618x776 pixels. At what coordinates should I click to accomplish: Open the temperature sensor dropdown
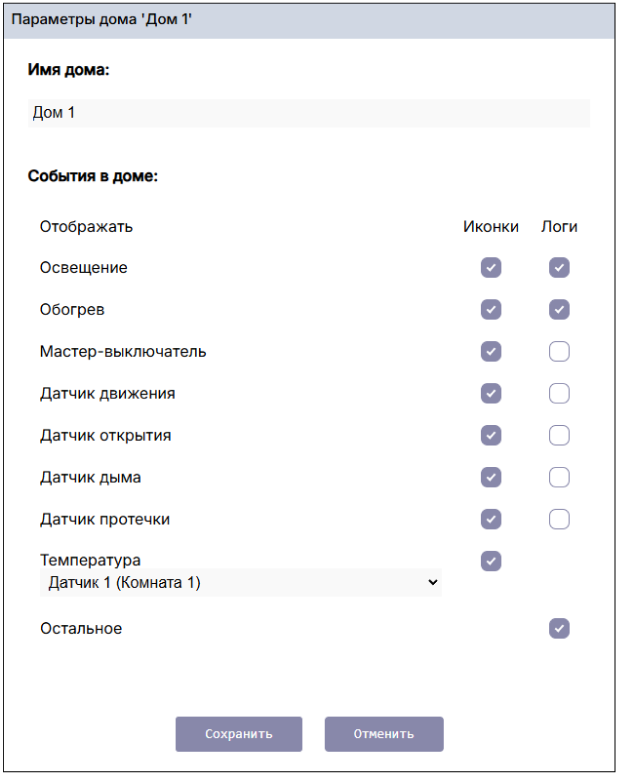[x=240, y=583]
